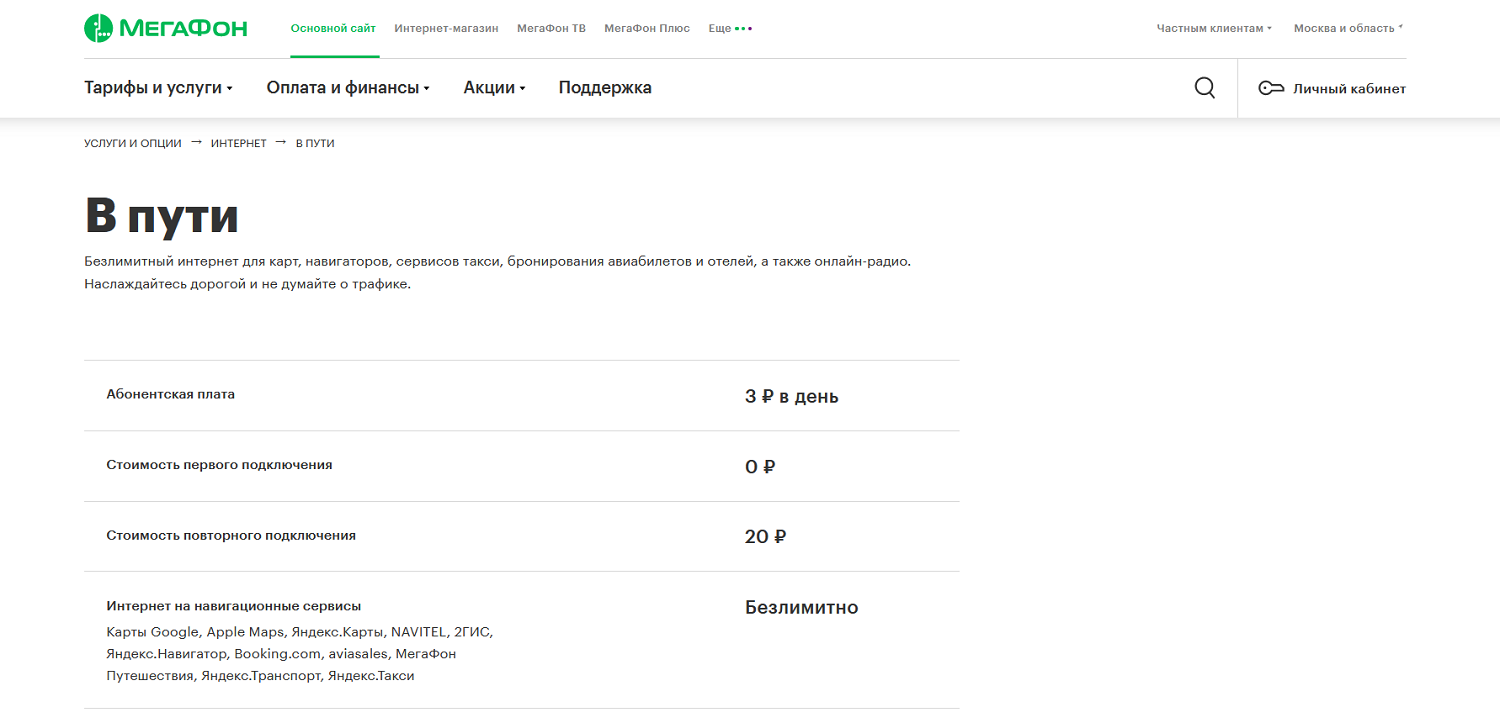Image resolution: width=1500 pixels, height=723 pixels.
Task: Expand the Оплата и финансы menu
Action: coord(347,88)
